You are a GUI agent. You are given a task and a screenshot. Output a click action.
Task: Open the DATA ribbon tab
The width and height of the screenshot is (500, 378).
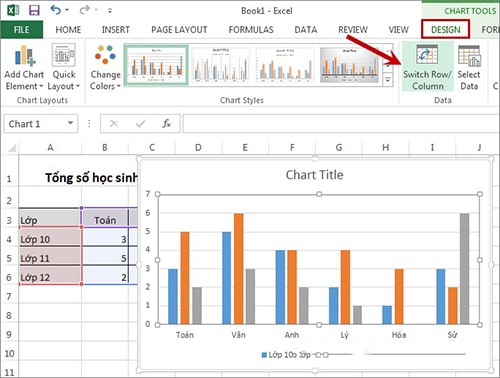pos(306,30)
